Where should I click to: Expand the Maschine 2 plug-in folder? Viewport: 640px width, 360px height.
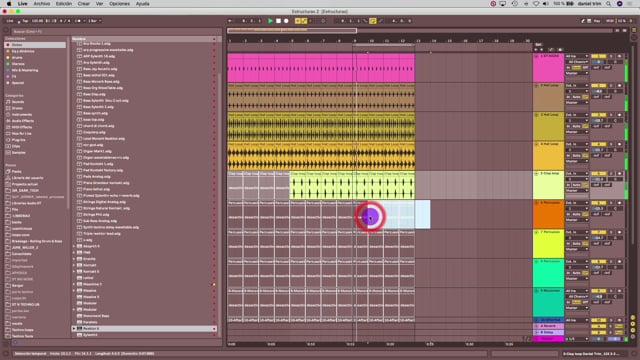(74, 284)
